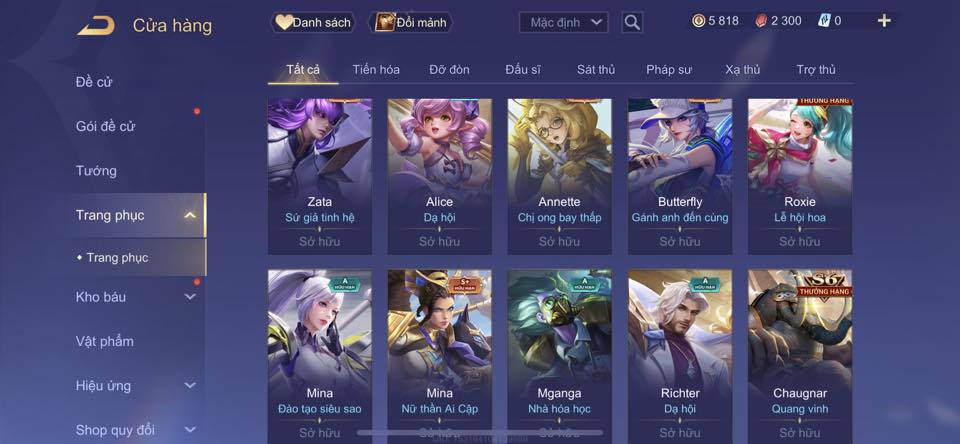Open Tướng in the sidebar

(x=96, y=170)
